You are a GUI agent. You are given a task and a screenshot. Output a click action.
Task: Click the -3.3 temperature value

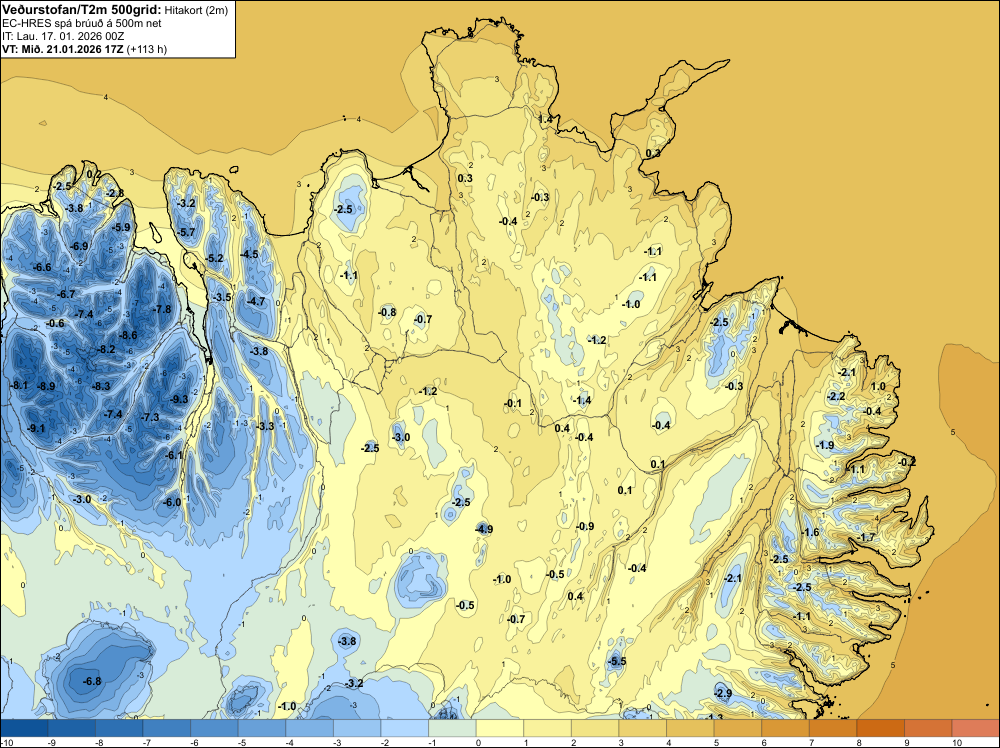coord(265,426)
